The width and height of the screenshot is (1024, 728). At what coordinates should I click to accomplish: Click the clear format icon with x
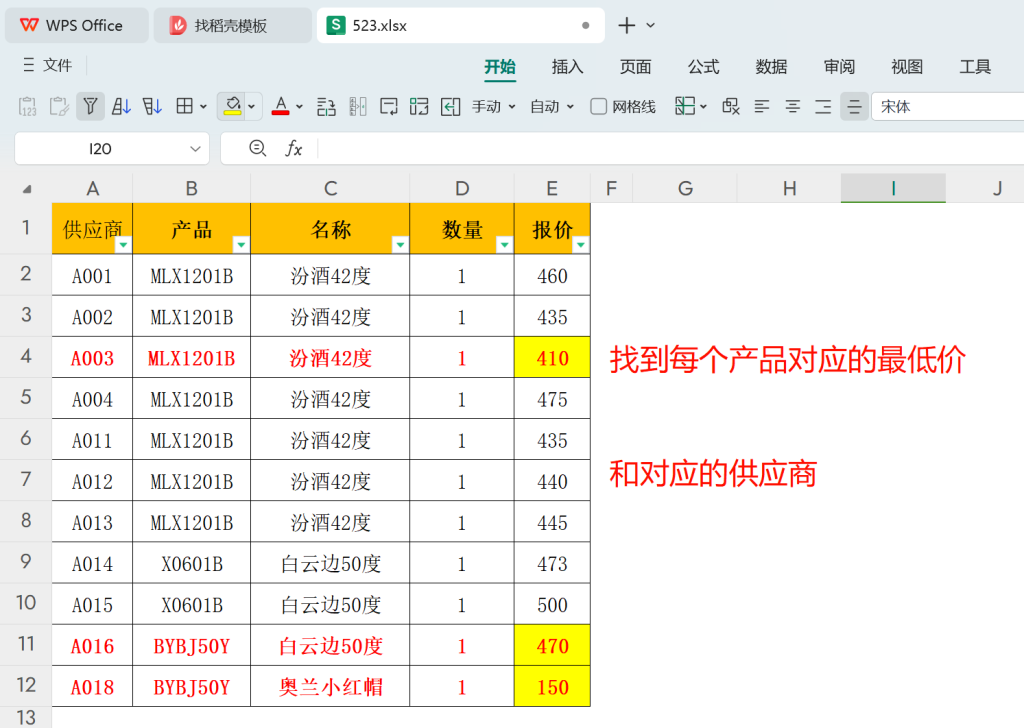click(x=731, y=106)
